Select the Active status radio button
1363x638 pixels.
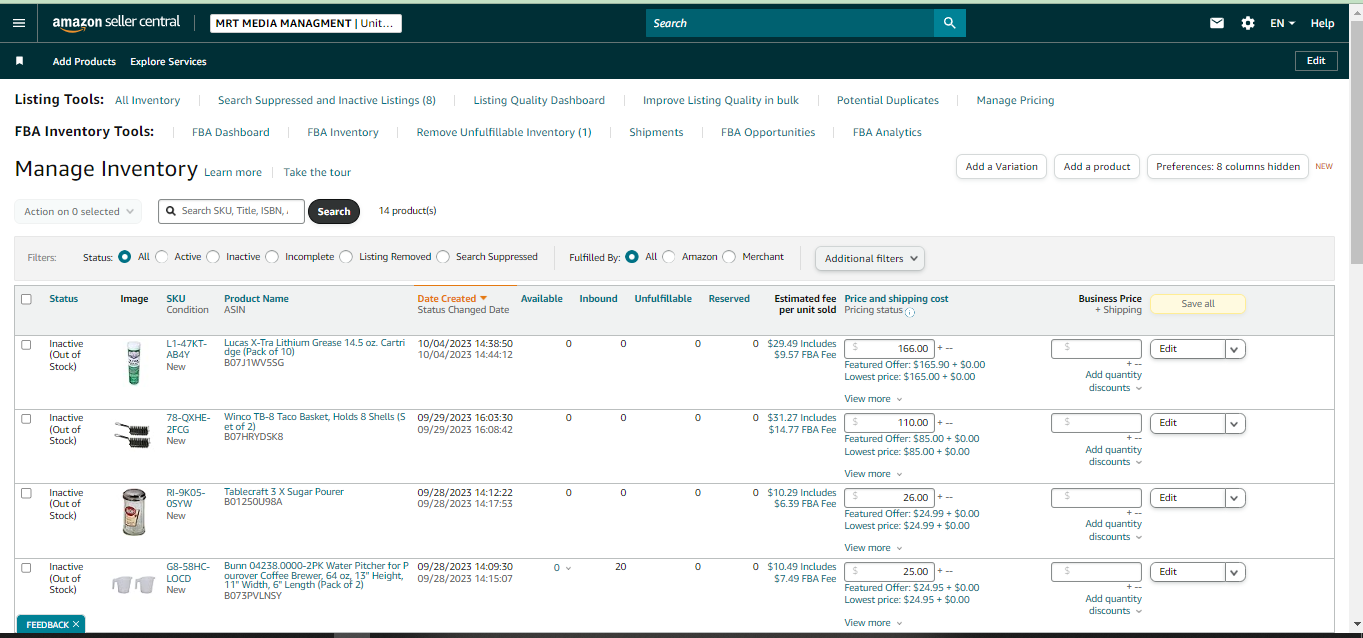point(162,257)
